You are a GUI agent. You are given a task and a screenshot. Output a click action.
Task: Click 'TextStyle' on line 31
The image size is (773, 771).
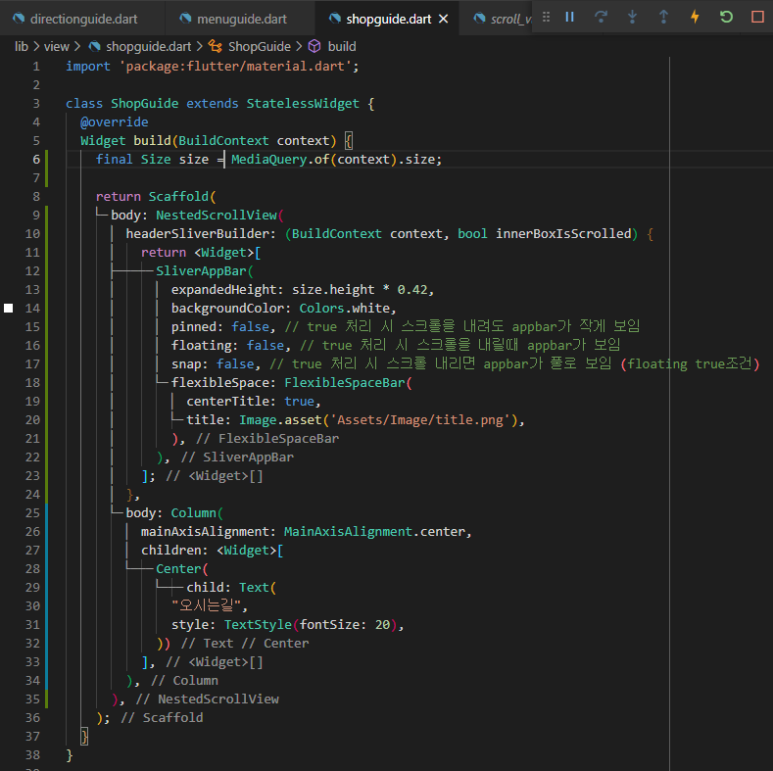257,625
